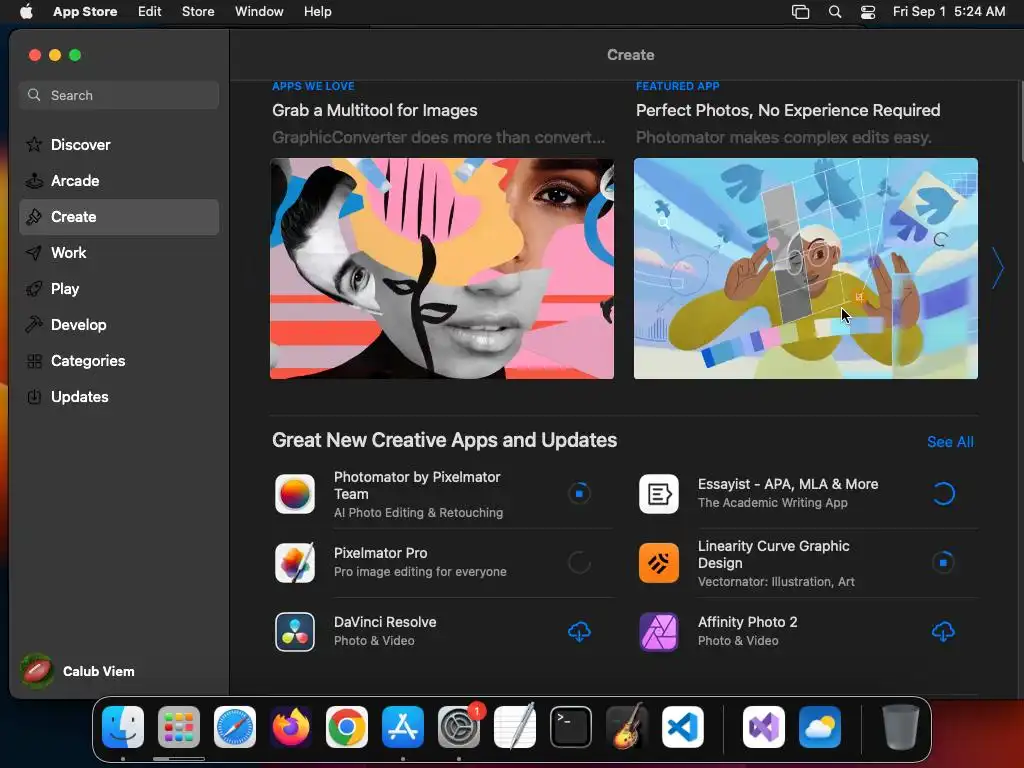The image size is (1024, 768).
Task: Open Perfect Photos, No Experience Required story
Action: [x=788, y=110]
